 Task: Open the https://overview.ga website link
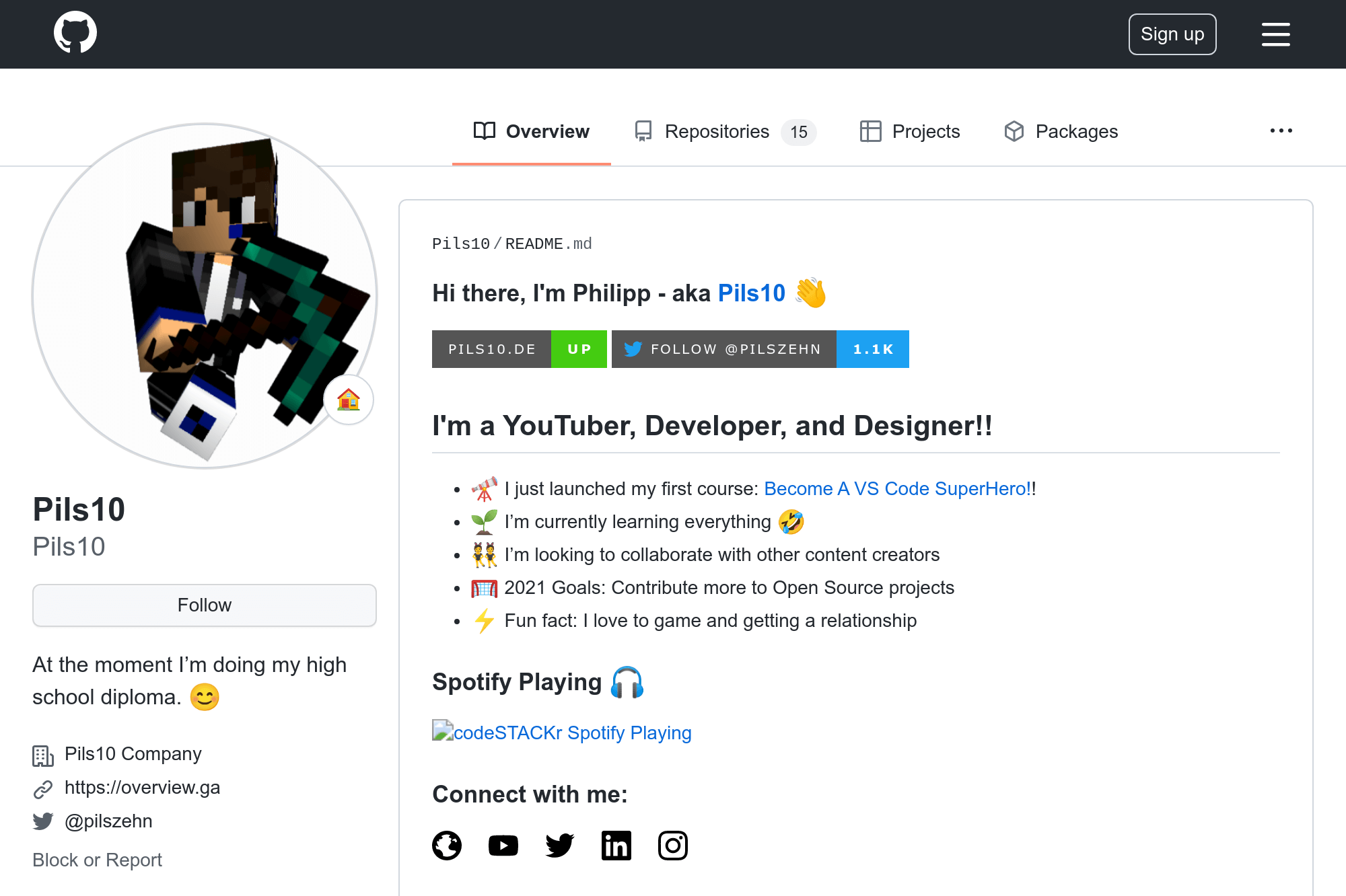[x=142, y=788]
